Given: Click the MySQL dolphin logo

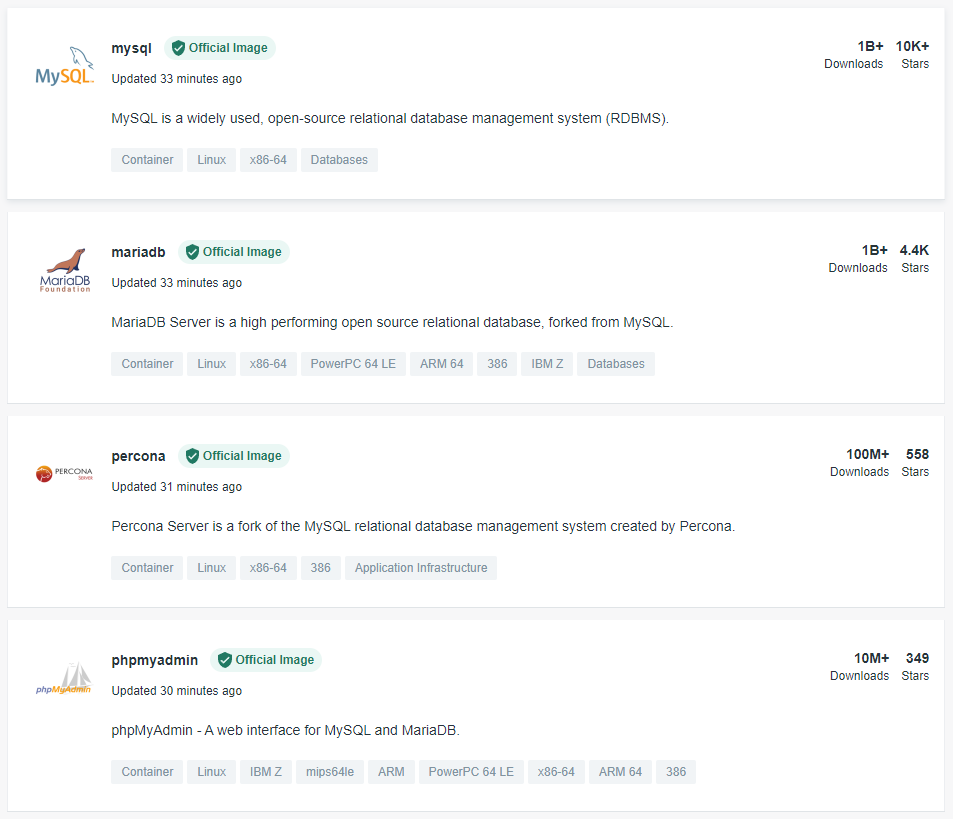Looking at the screenshot, I should [x=64, y=66].
